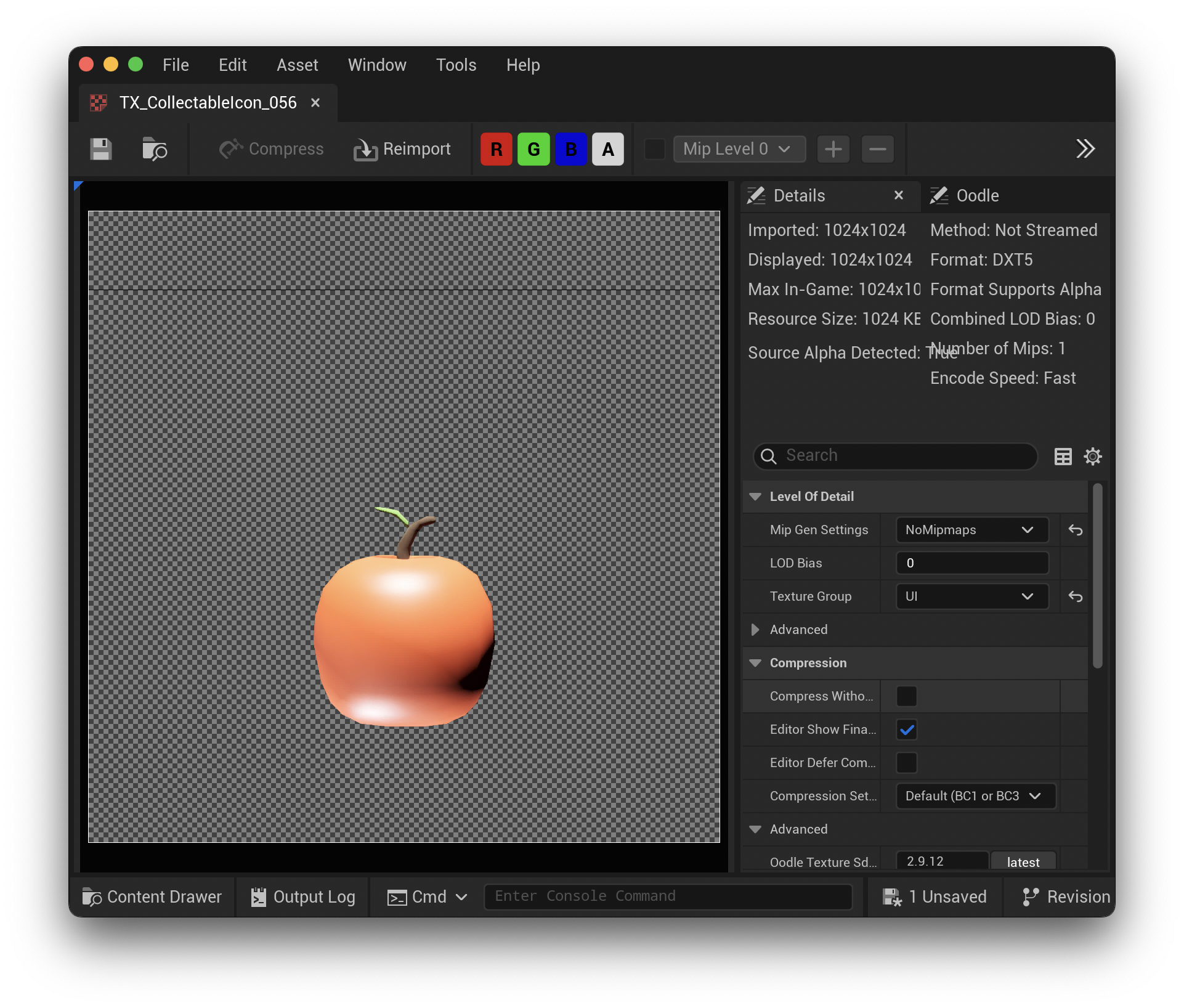Open the Details panel settings gear
This screenshot has width=1184, height=1008.
[1093, 456]
